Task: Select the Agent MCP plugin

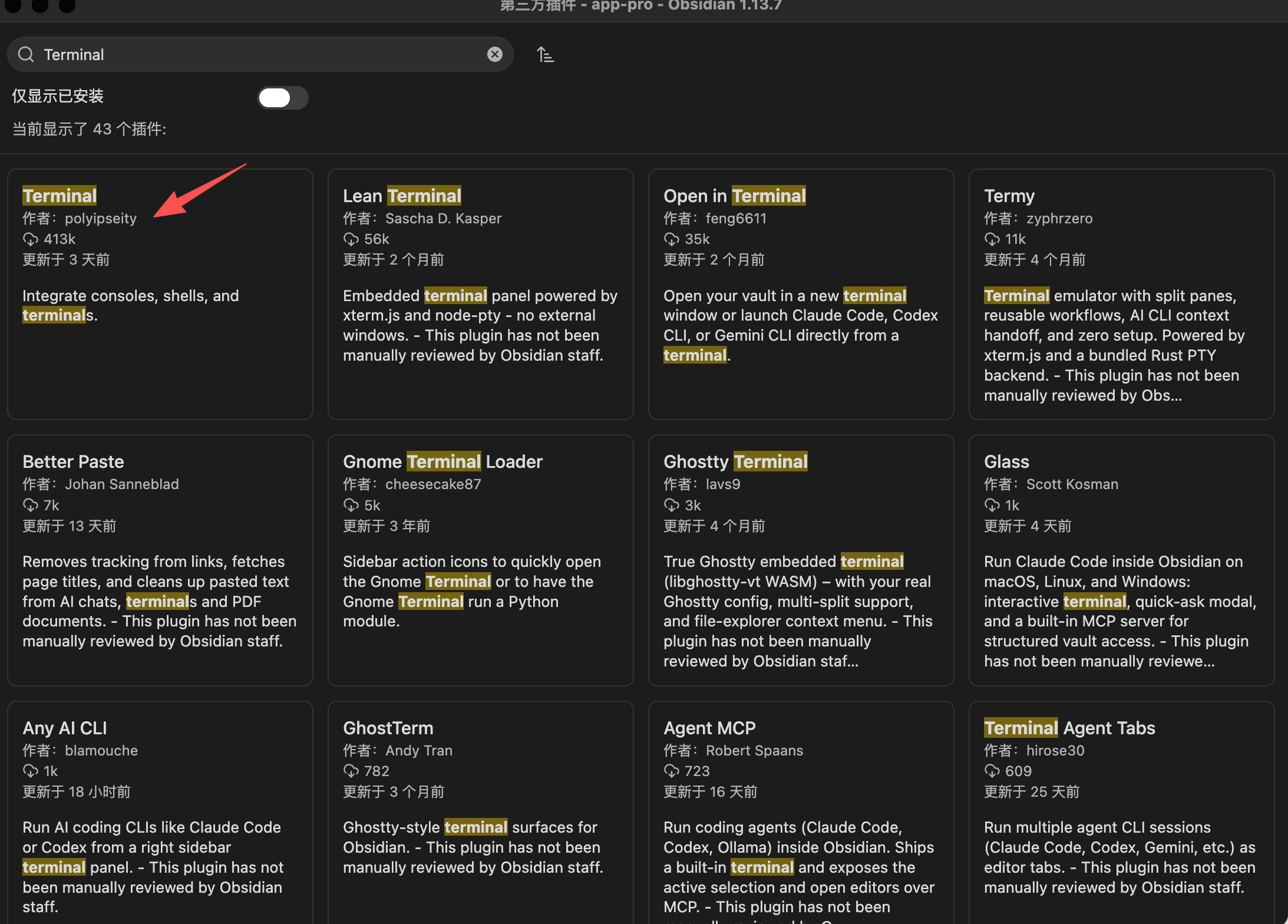Action: click(x=801, y=813)
